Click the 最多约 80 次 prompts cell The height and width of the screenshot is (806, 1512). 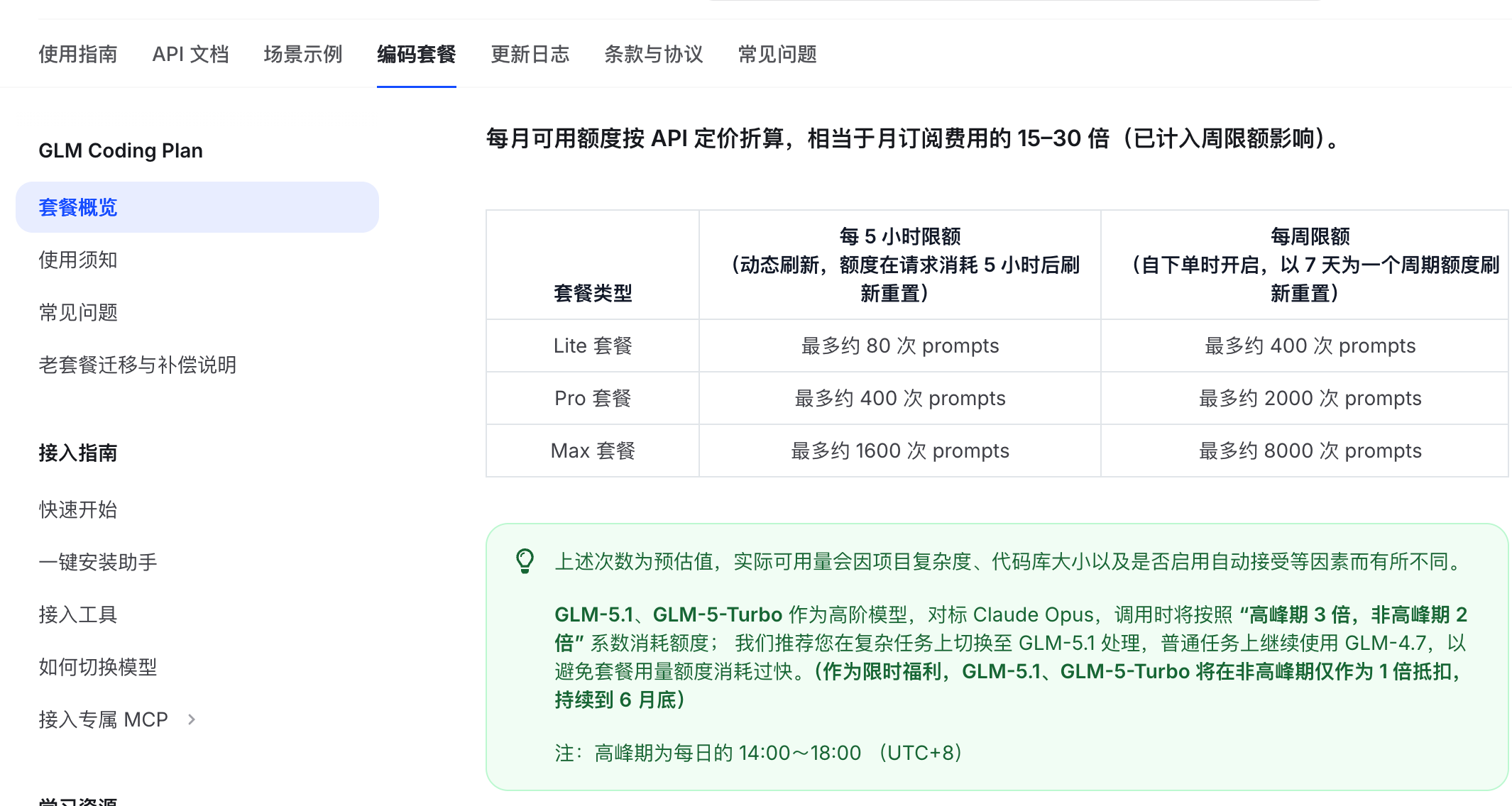(x=900, y=346)
